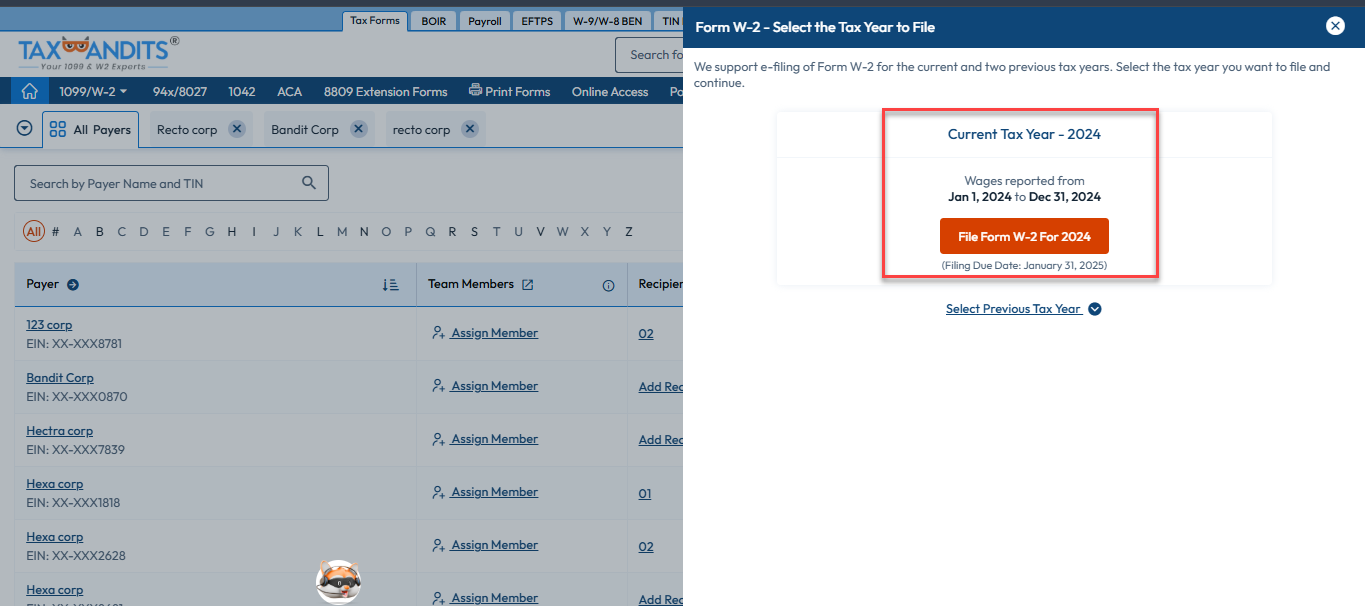The height and width of the screenshot is (606, 1365).
Task: Close the Form W-2 tax year panel
Action: [x=1335, y=27]
